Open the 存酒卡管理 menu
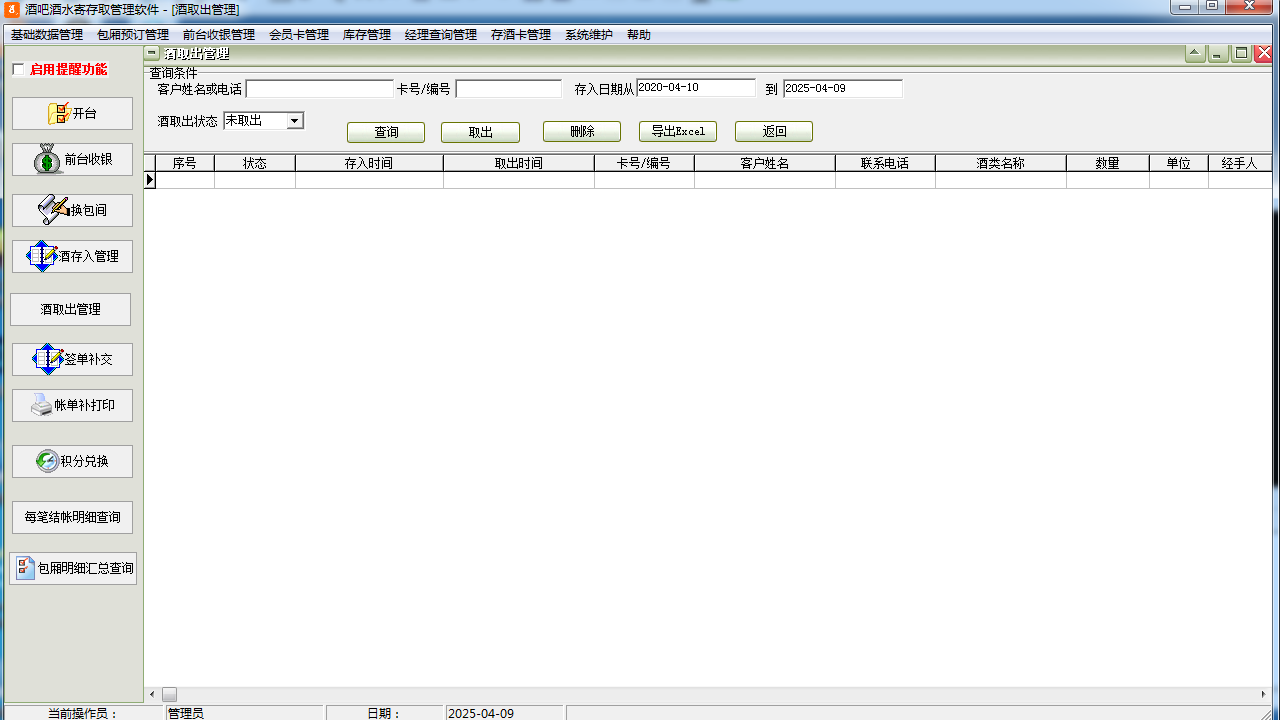Screen dimensions: 1280x720 (x=521, y=35)
